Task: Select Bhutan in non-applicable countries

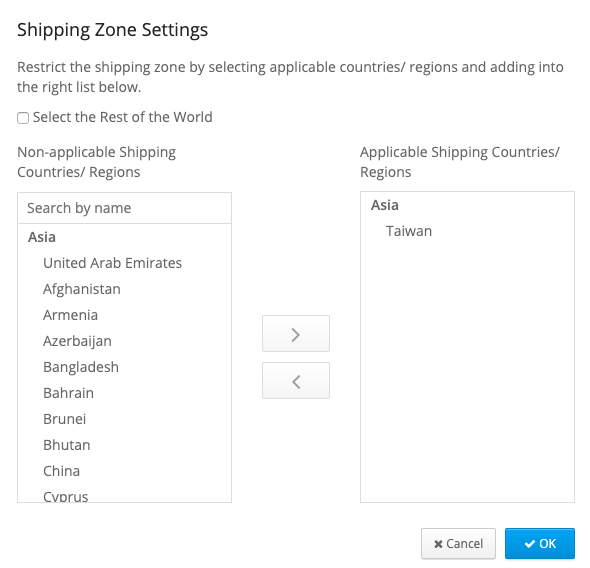Action: tap(67, 445)
